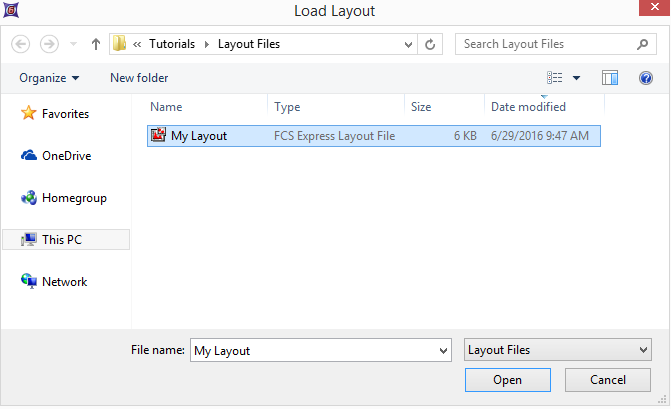This screenshot has width=671, height=409.
Task: Toggle the preview pane icon
Action: [x=611, y=78]
